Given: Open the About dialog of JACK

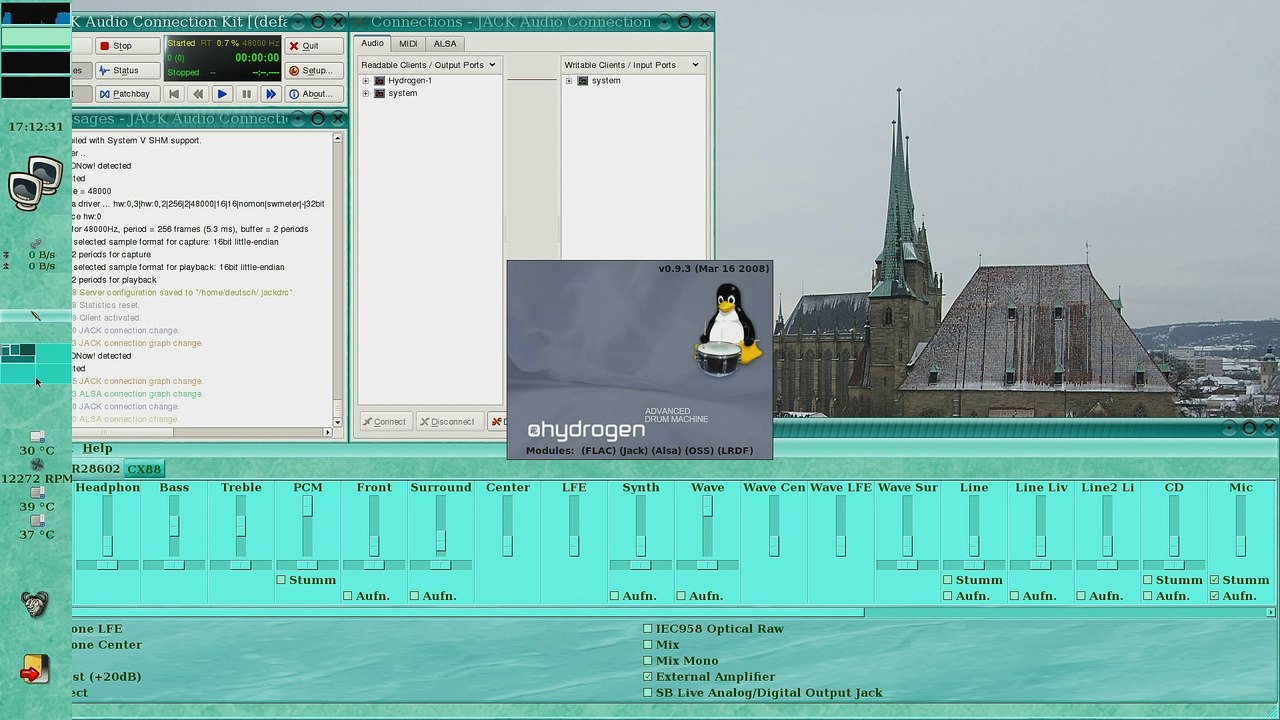Looking at the screenshot, I should coord(313,94).
